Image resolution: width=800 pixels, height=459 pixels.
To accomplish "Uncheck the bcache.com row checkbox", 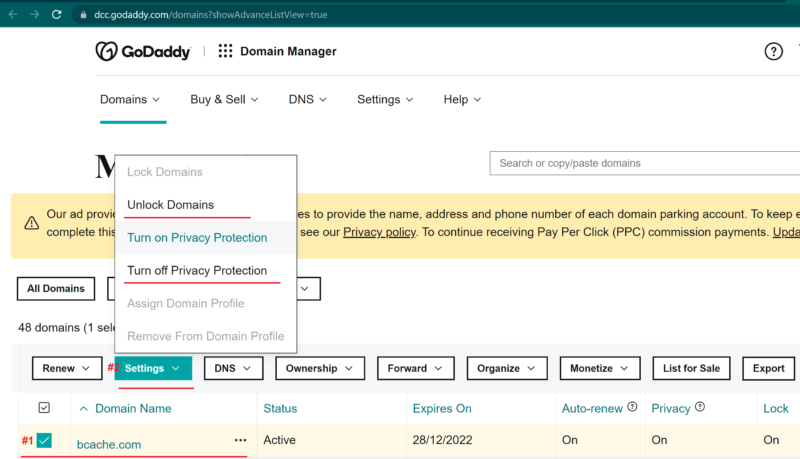I will click(x=44, y=440).
